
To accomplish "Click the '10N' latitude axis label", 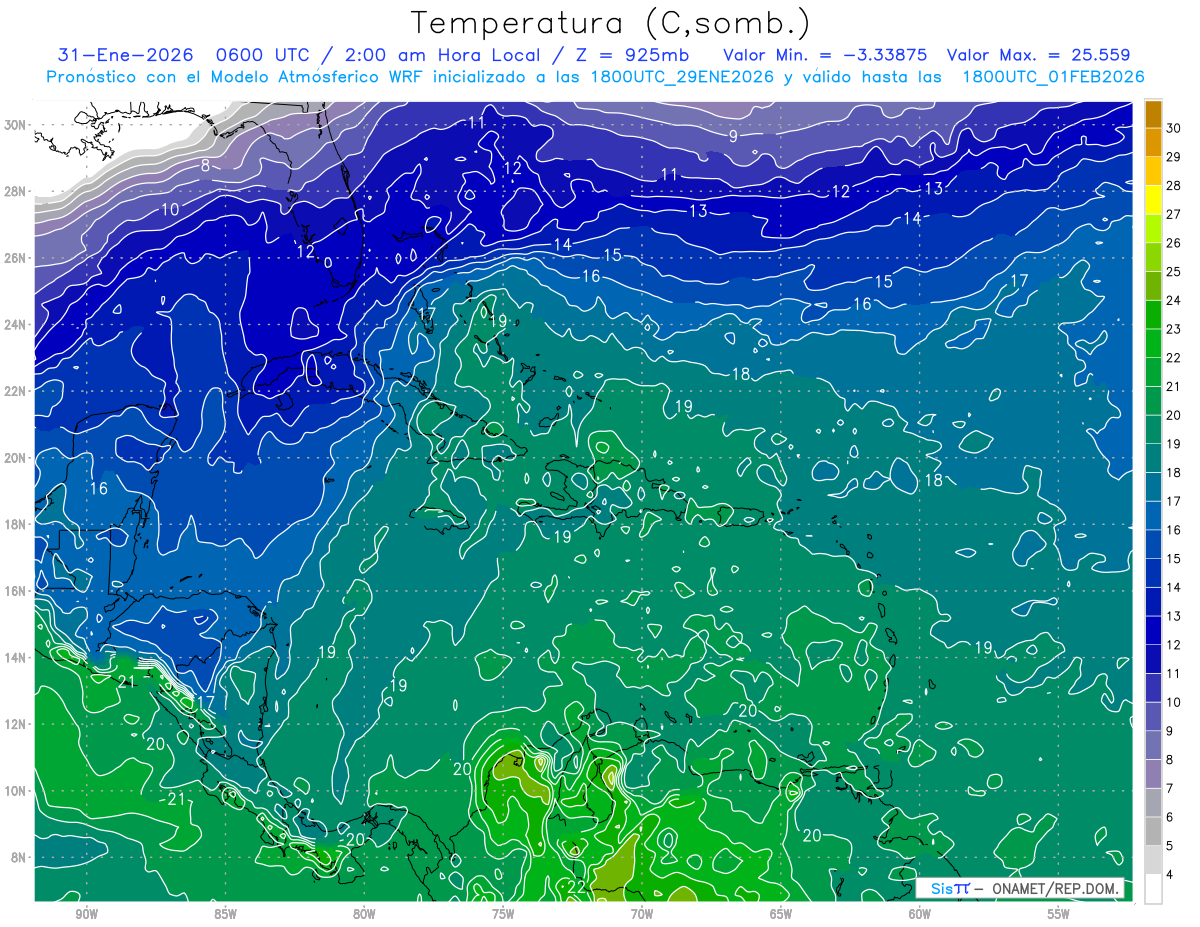I will pos(15,790).
